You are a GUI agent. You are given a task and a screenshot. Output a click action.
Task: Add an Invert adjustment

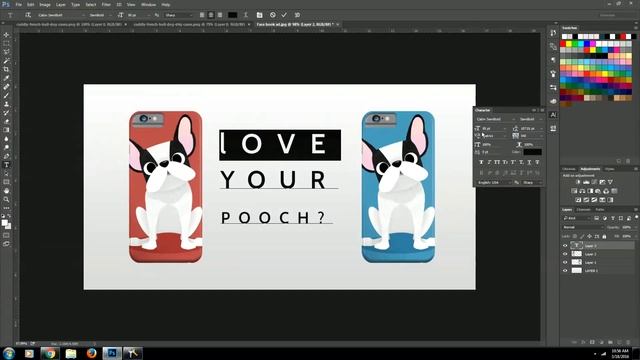(578, 200)
